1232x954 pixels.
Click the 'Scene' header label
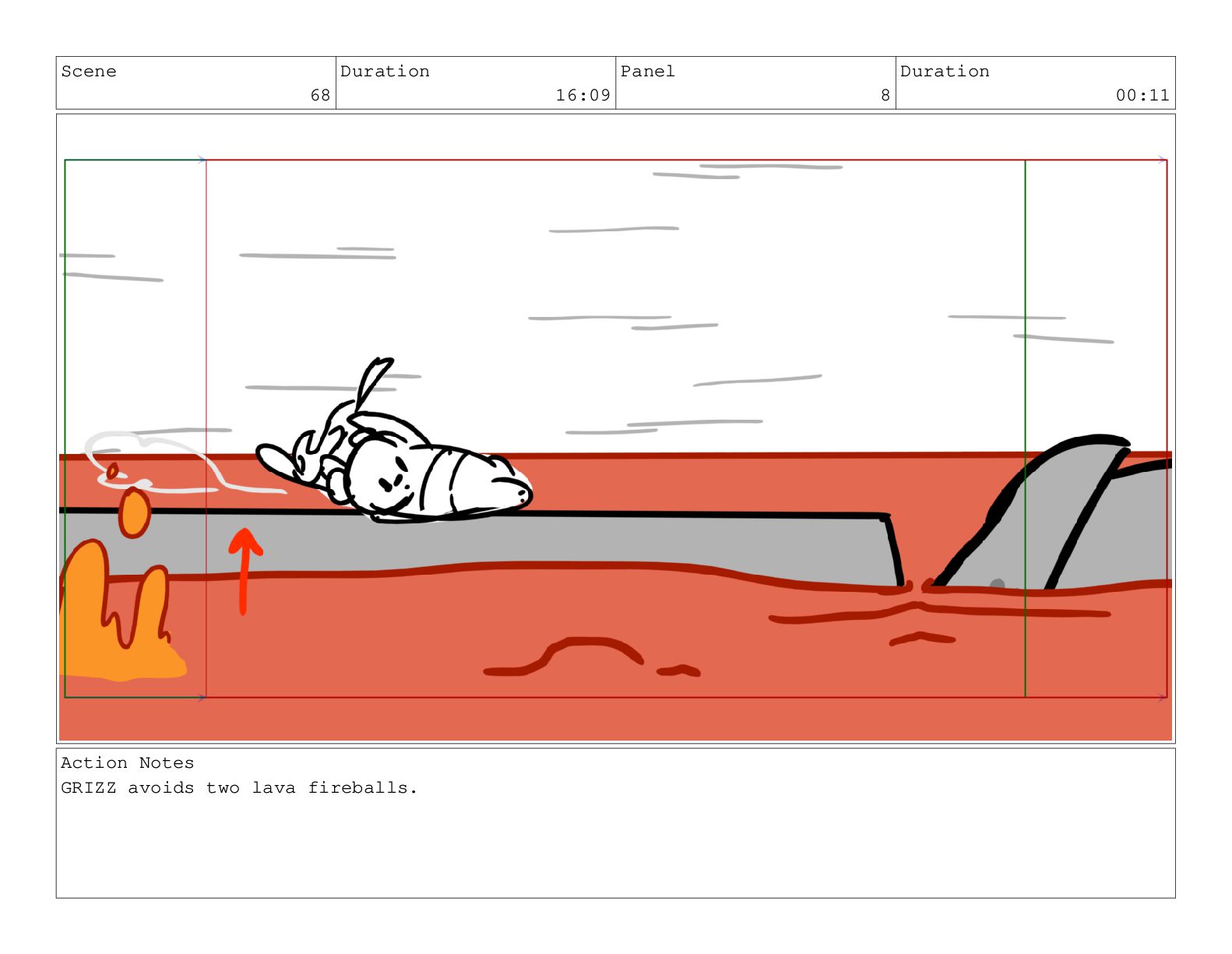click(x=89, y=71)
